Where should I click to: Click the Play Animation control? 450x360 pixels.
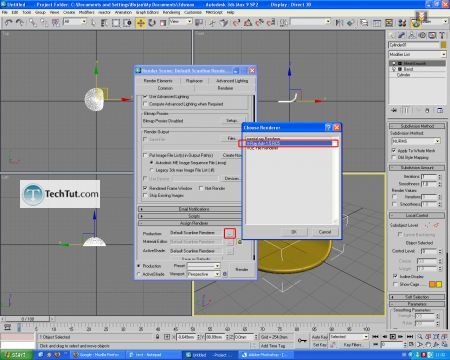pos(393,337)
